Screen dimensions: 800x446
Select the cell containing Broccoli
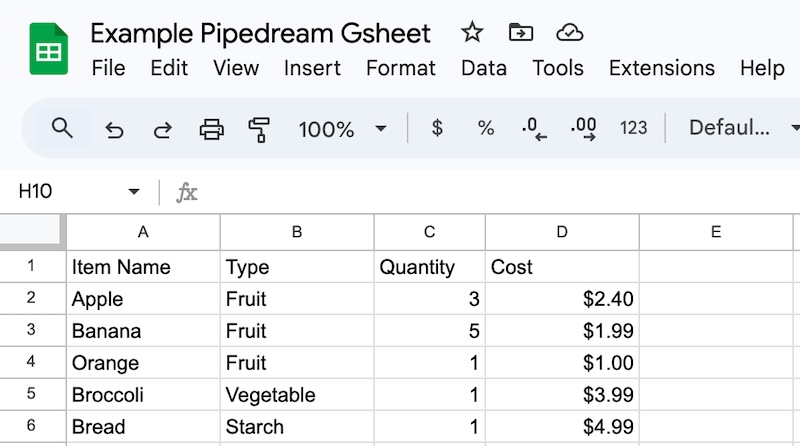point(143,395)
